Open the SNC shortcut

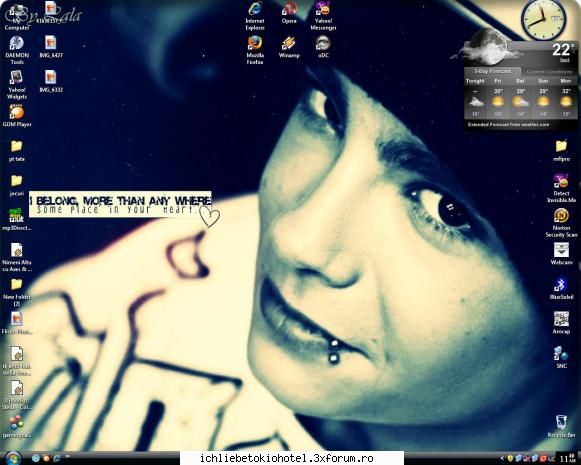click(561, 357)
